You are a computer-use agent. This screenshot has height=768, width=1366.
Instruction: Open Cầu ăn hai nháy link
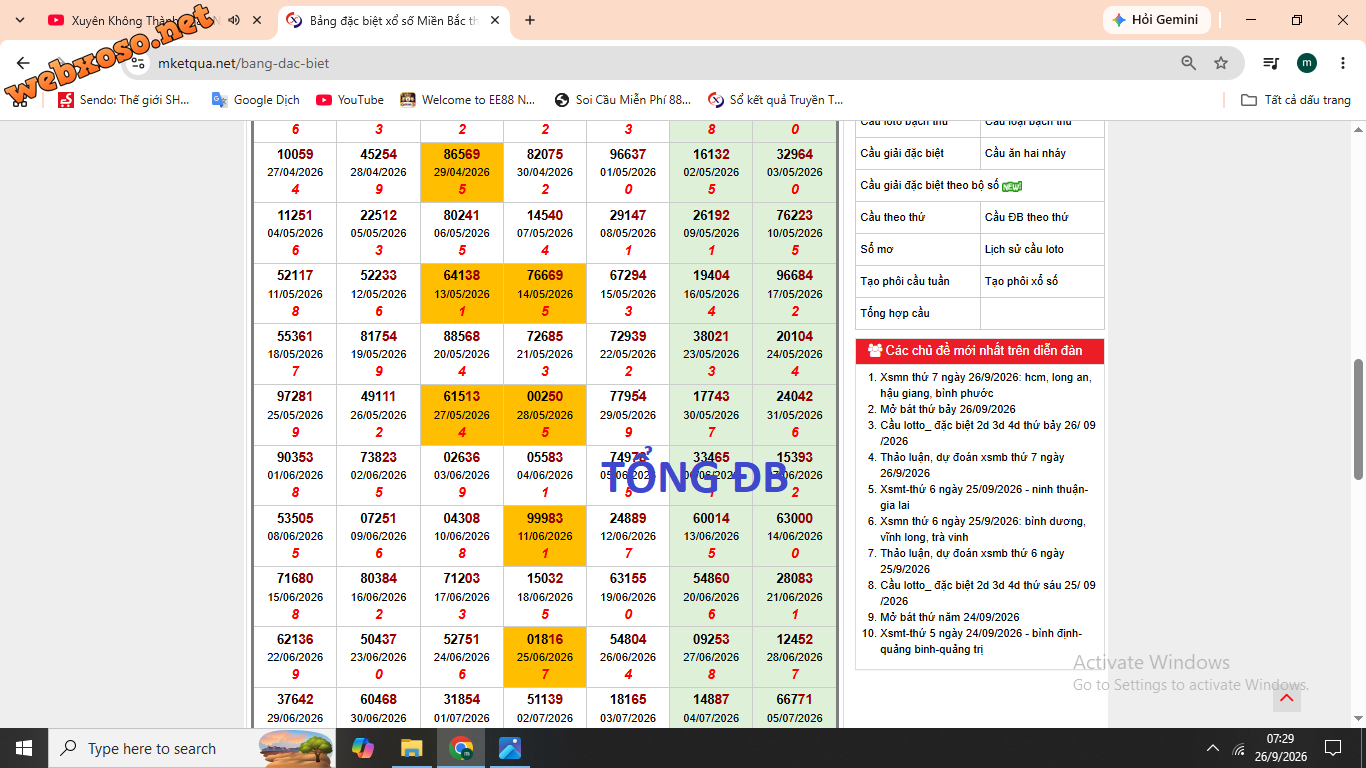[1025, 153]
